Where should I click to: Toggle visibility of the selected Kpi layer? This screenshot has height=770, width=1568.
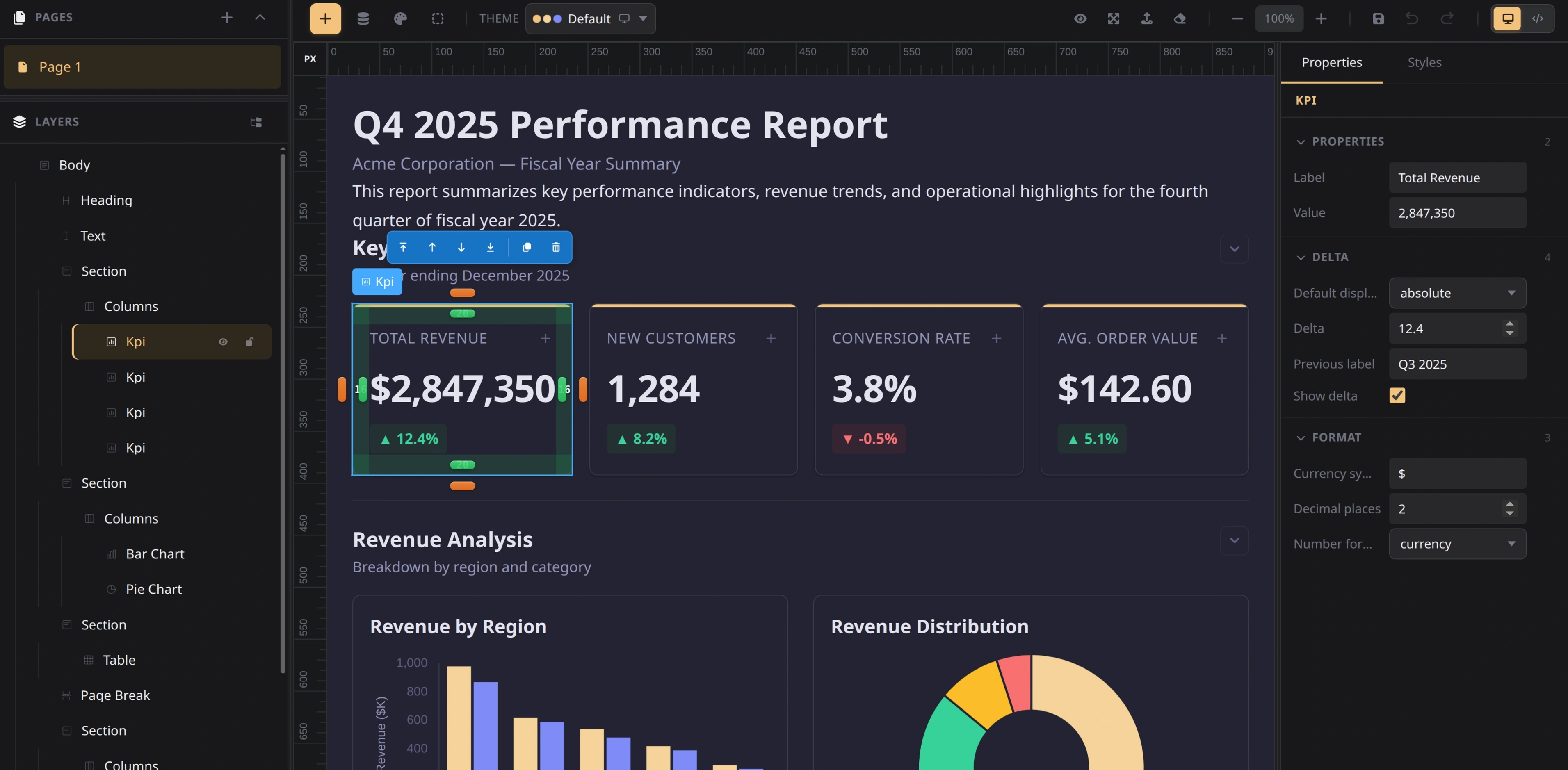[223, 342]
